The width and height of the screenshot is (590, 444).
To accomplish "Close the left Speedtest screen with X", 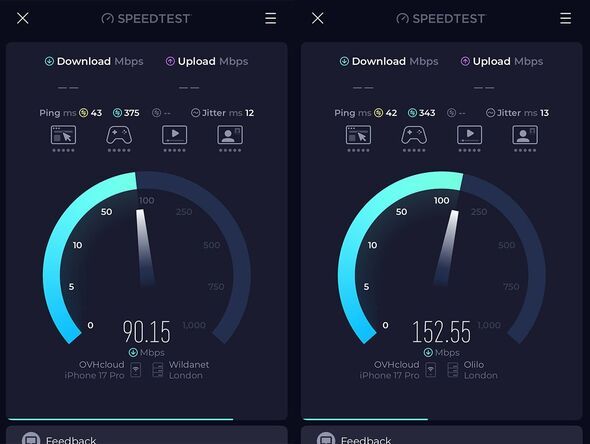I will pyautogui.click(x=23, y=18).
